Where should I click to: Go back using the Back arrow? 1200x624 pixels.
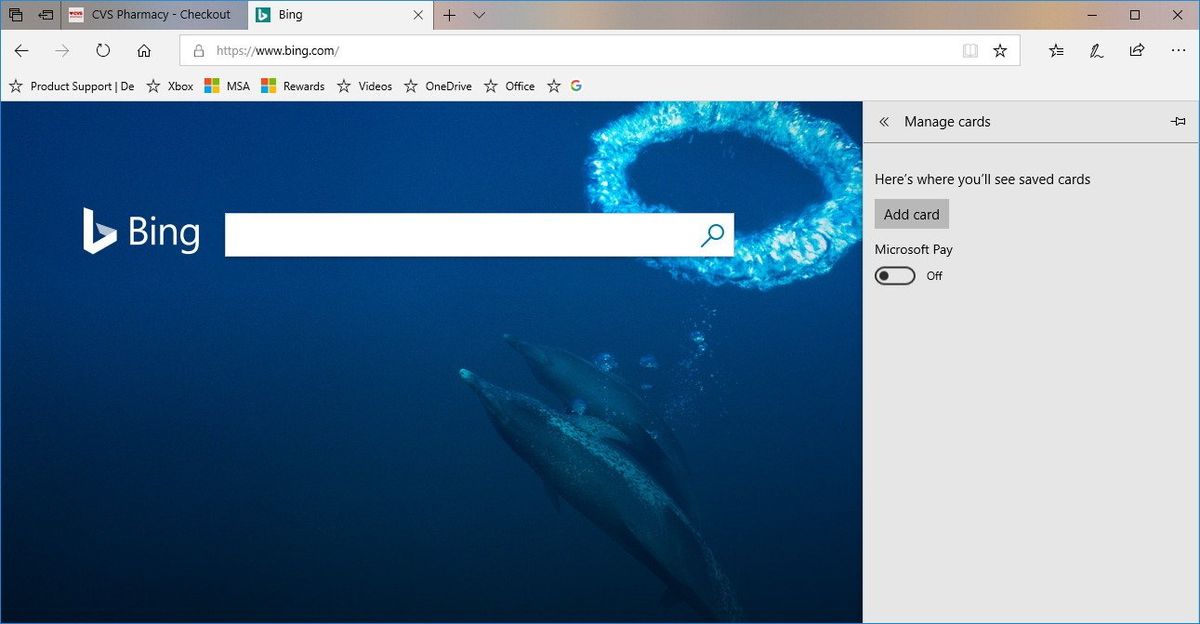point(22,50)
